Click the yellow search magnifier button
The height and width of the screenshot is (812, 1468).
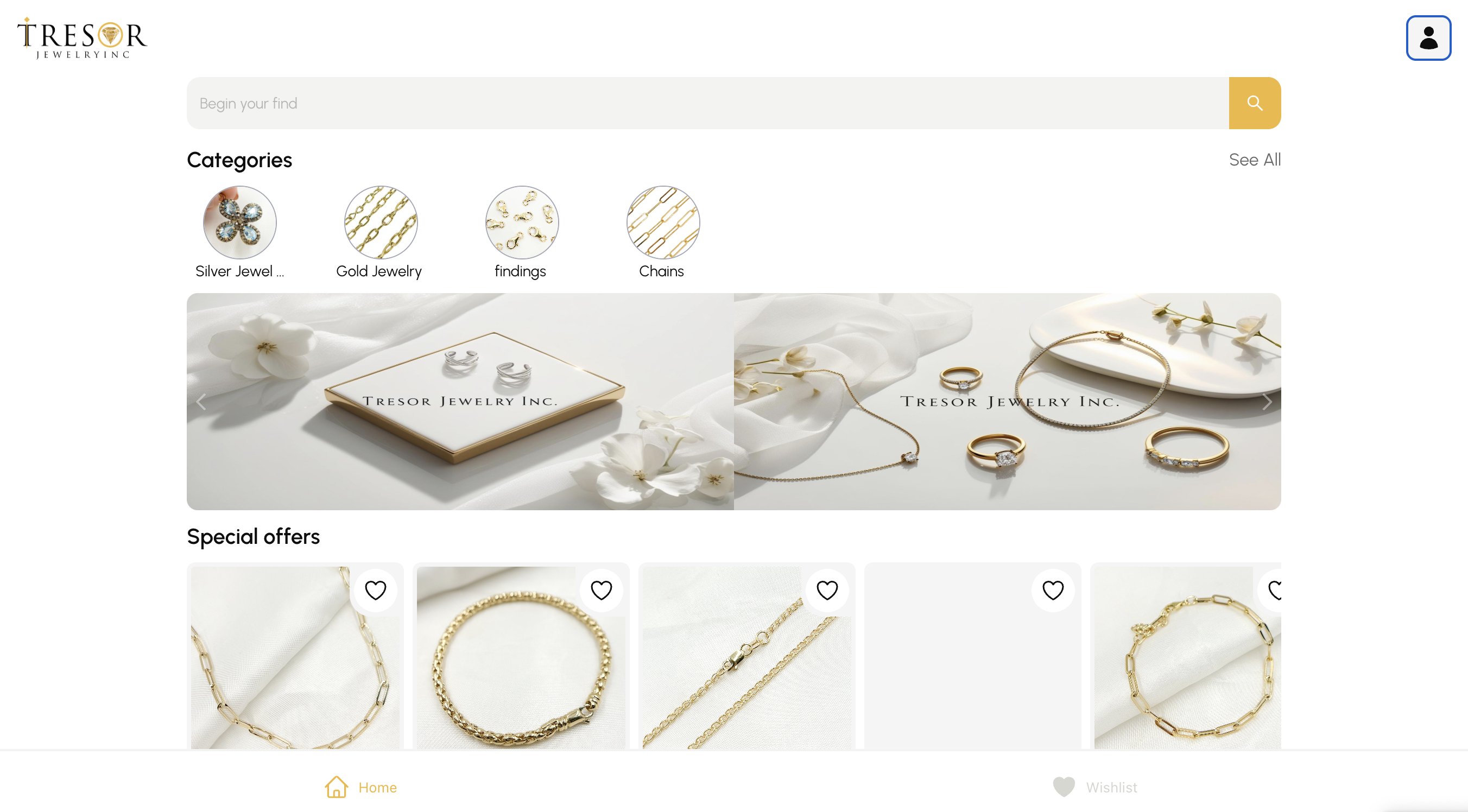[x=1254, y=103]
